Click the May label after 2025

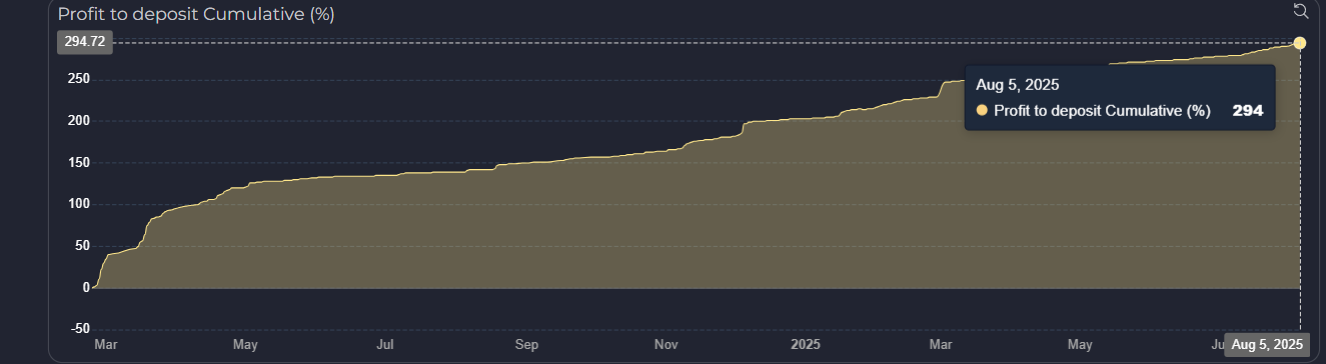pyautogui.click(x=1079, y=344)
